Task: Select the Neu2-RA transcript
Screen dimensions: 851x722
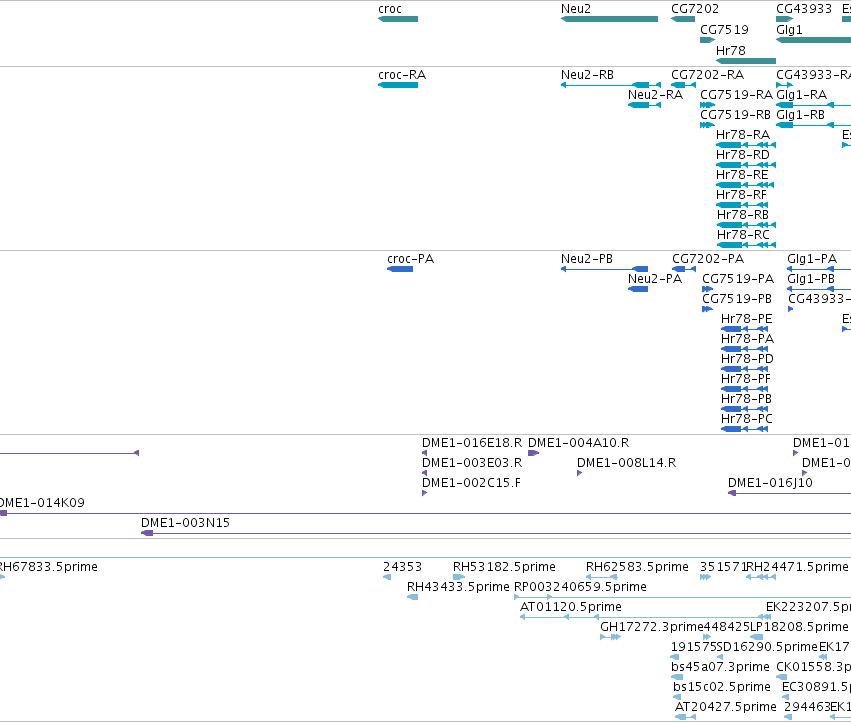Action: 644,105
